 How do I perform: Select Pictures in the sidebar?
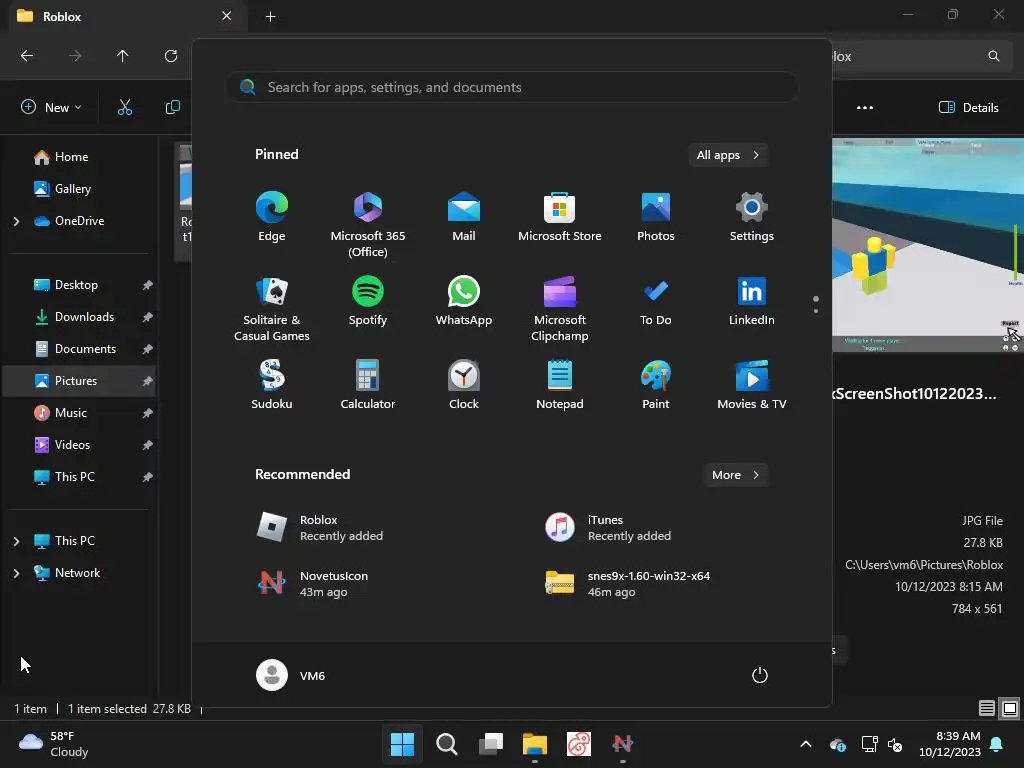(x=79, y=381)
